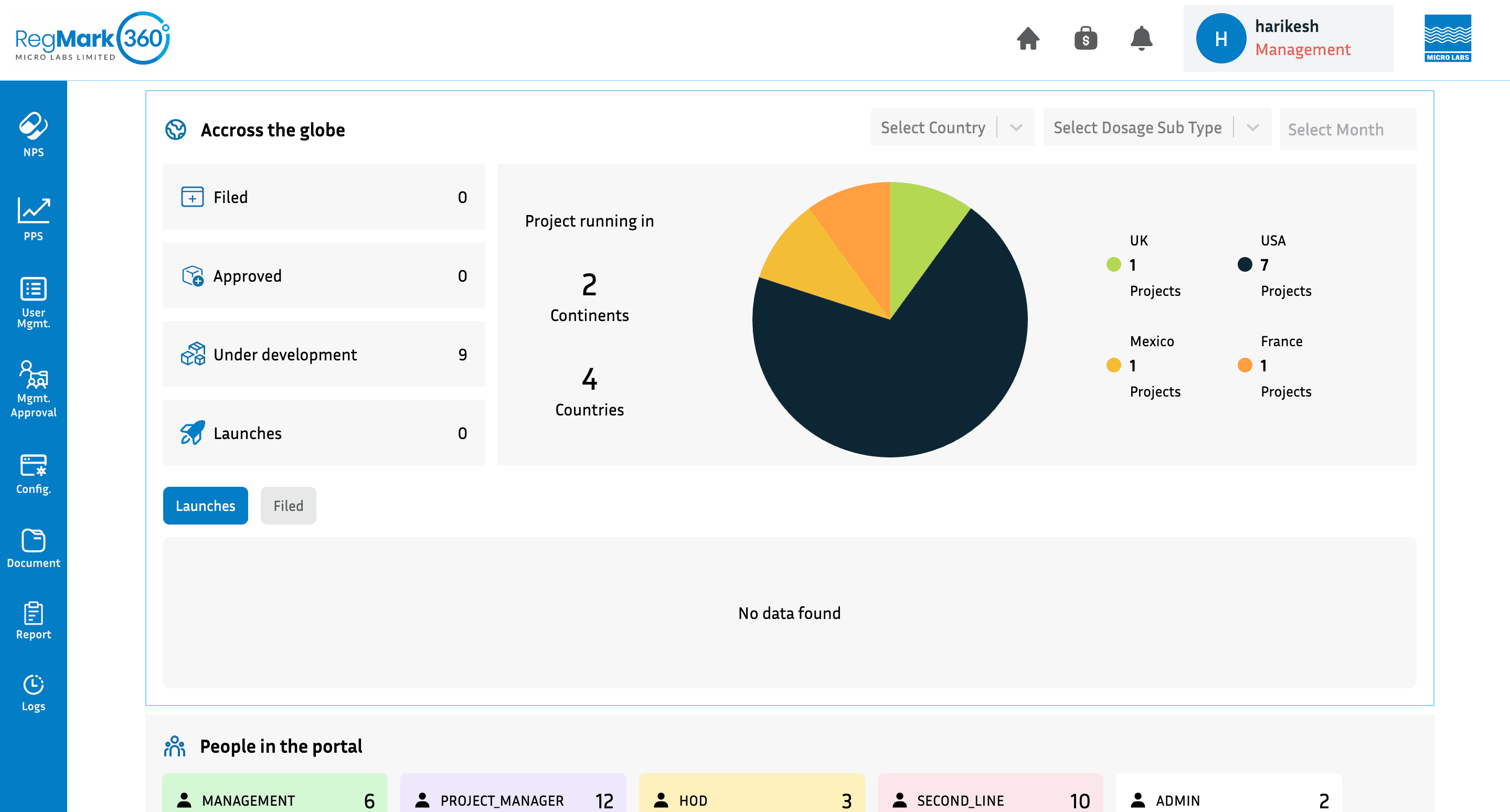Image resolution: width=1510 pixels, height=812 pixels.
Task: Click the dark USA legend color dot
Action: 1245,265
